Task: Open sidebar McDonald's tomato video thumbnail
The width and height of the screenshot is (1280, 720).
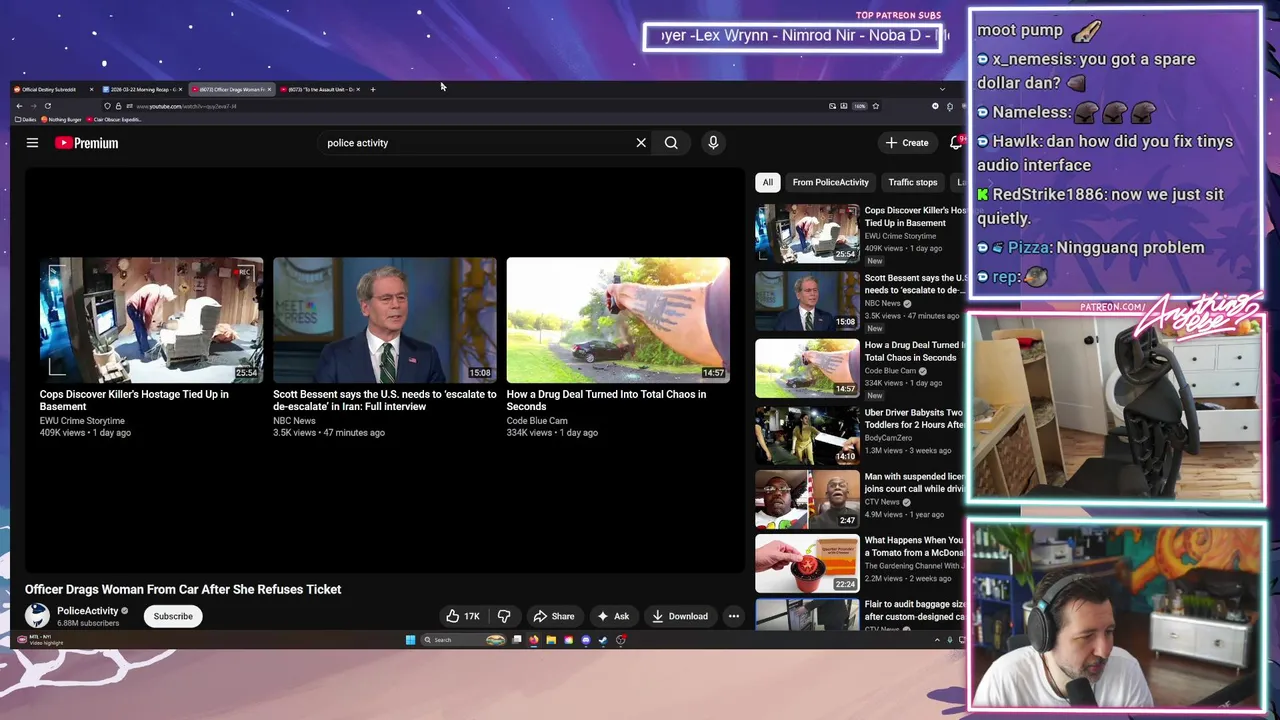Action: coord(807,563)
